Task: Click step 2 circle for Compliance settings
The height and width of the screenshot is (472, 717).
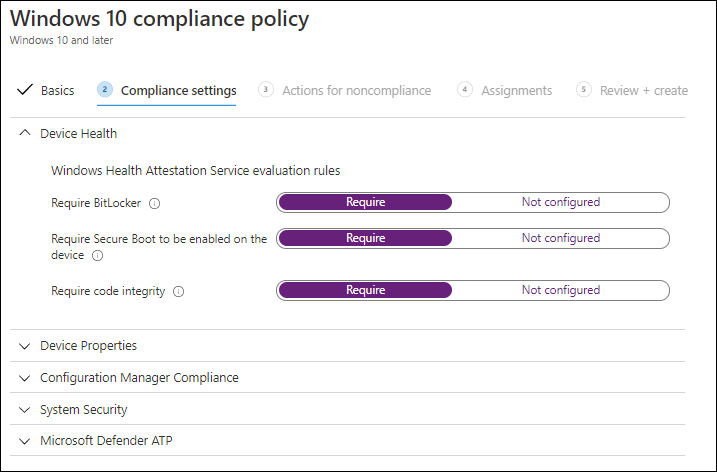Action: tap(105, 89)
